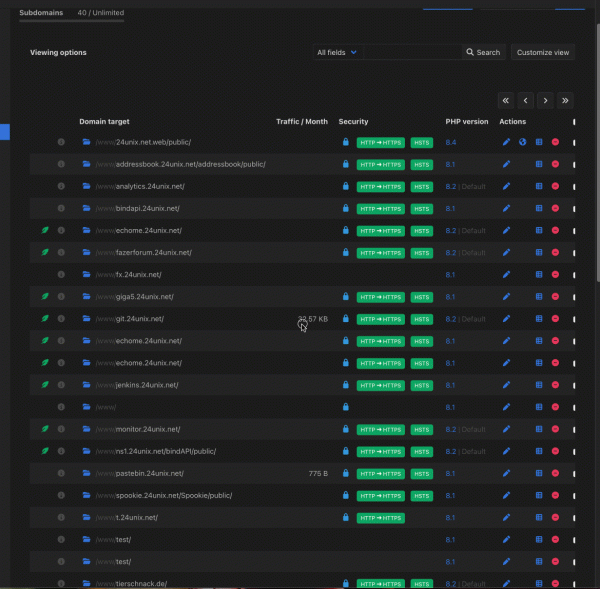
Task: Click the Customize view button
Action: (543, 52)
